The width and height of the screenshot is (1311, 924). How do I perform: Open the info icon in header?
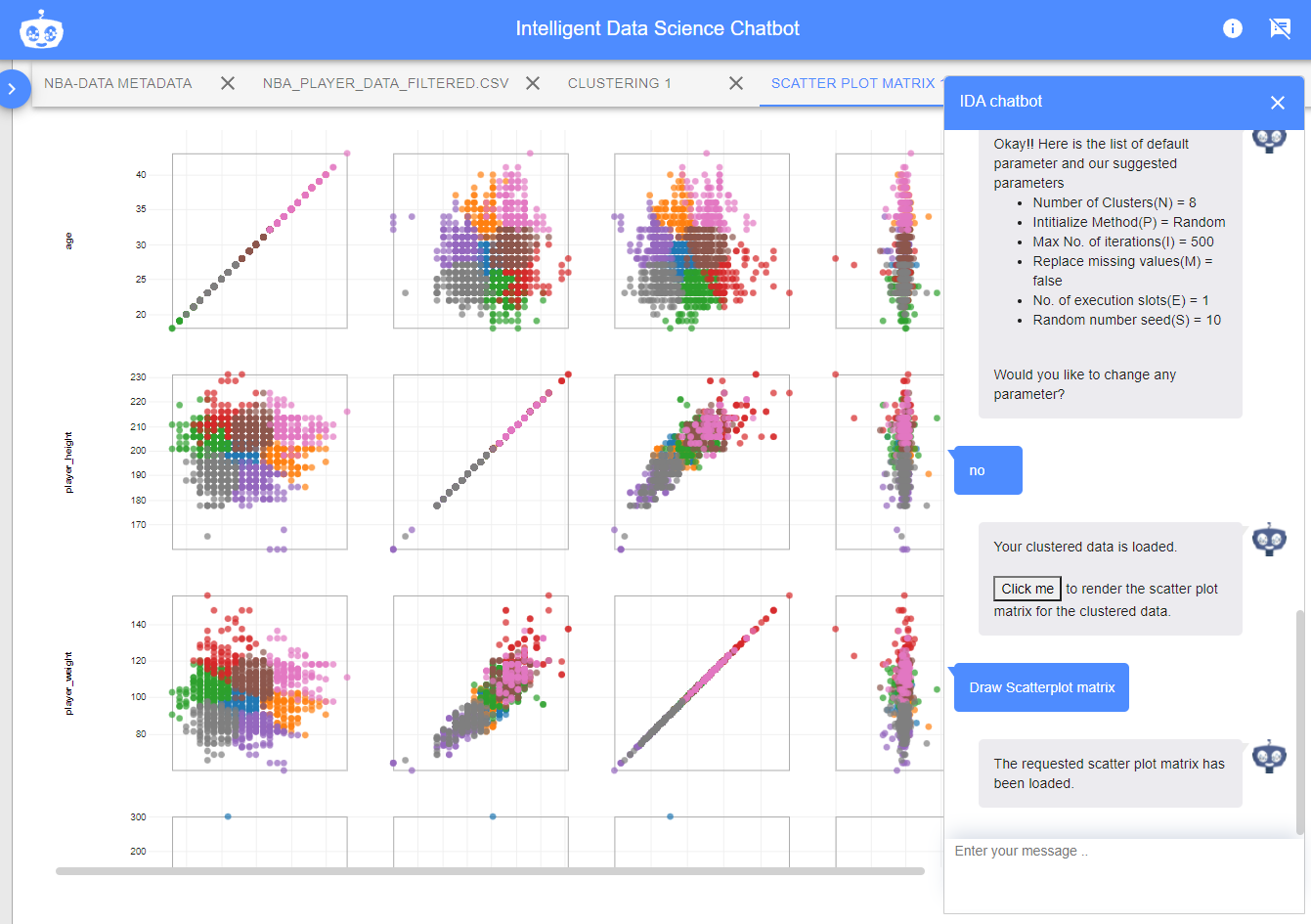[1232, 28]
